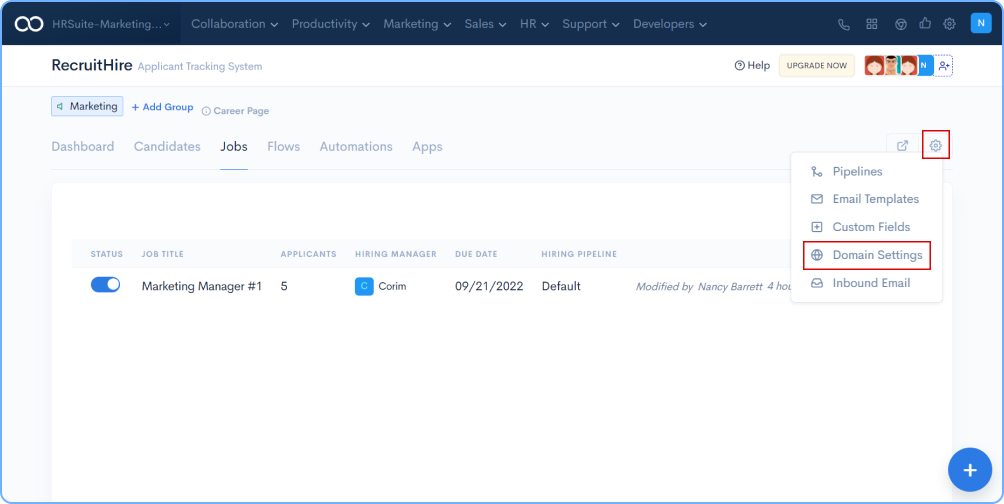
Task: Toggle the Marketing Manager #1 status switch
Action: 105,285
